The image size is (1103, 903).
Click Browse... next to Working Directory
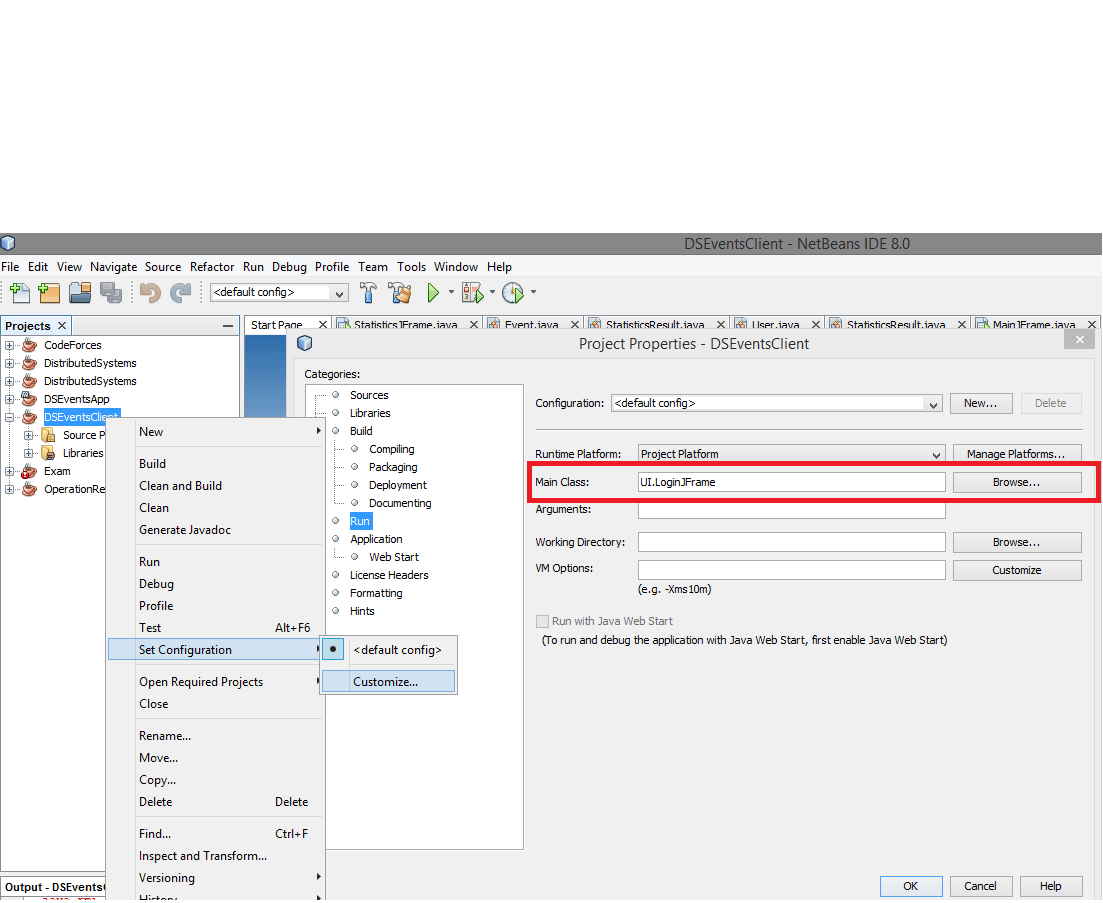[x=1016, y=542]
